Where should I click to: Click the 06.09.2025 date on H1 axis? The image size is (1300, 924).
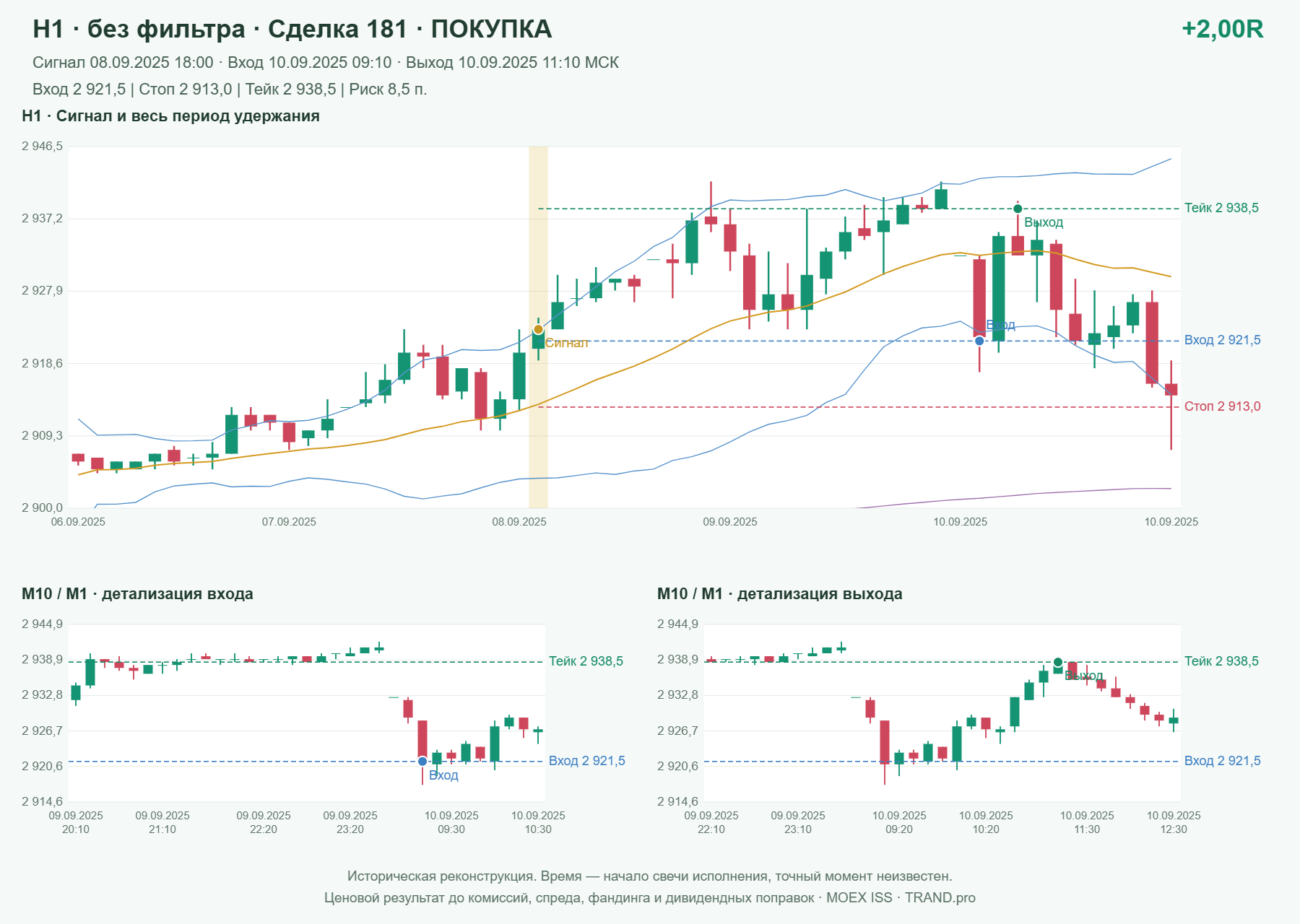78,522
